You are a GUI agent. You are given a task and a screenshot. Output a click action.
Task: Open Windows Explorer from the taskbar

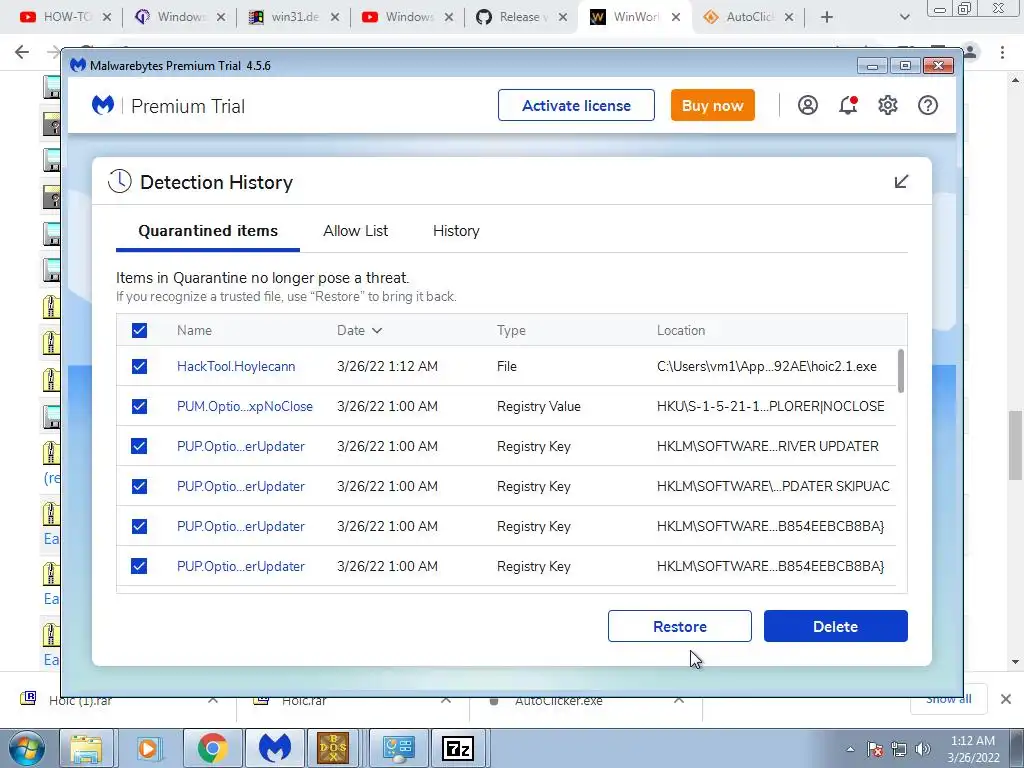tap(86, 748)
